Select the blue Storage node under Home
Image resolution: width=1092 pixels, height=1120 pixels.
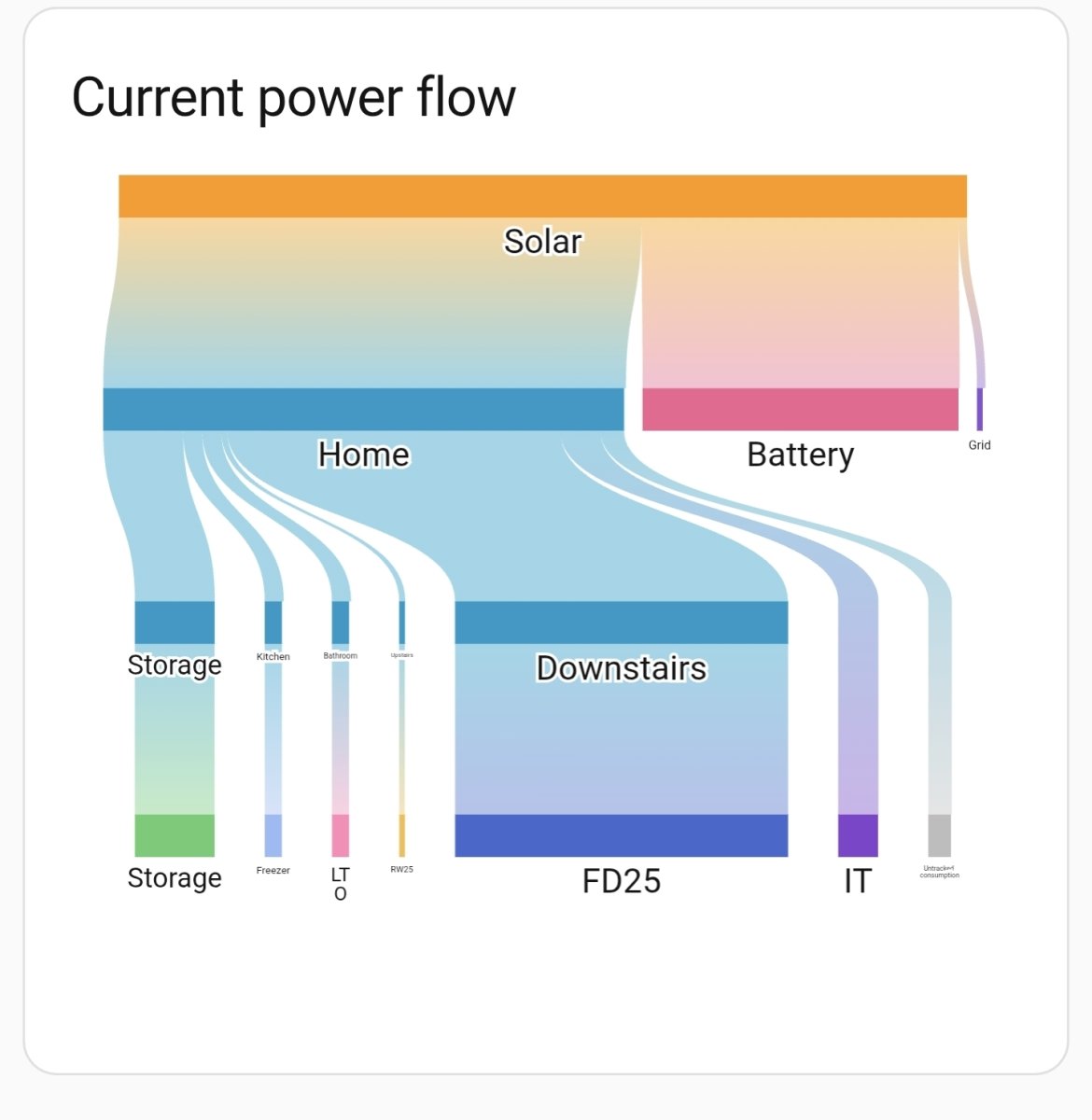175,623
